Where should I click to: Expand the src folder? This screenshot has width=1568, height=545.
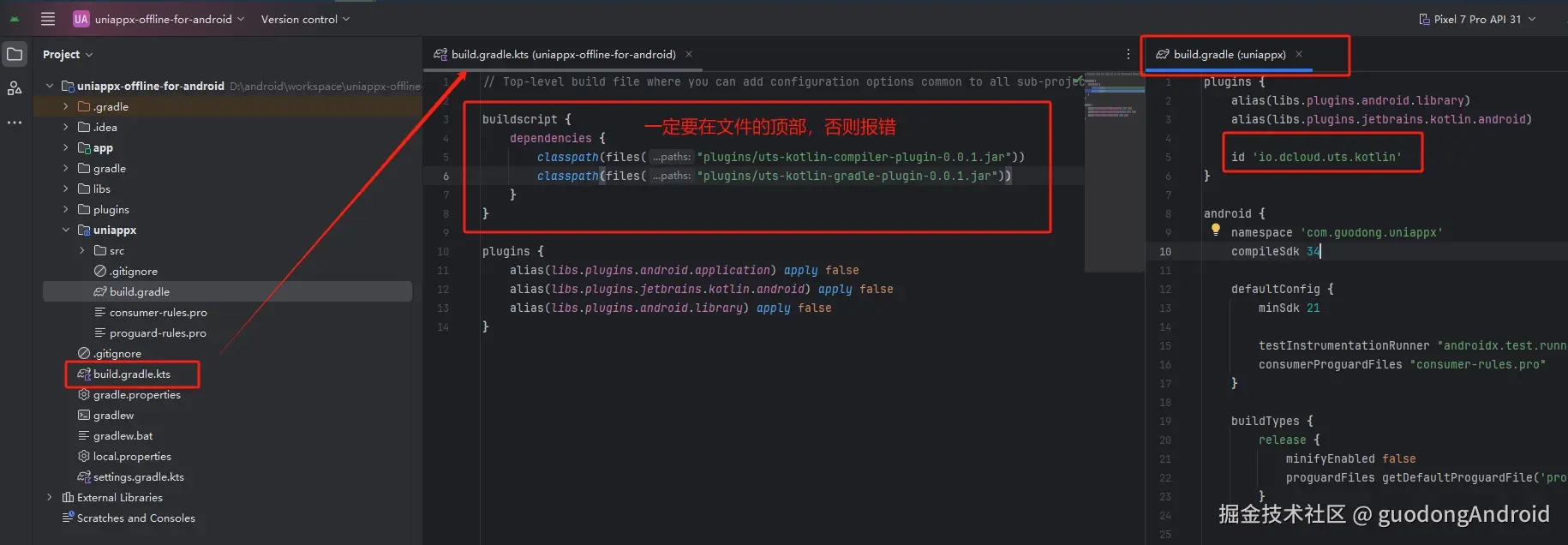coord(82,250)
